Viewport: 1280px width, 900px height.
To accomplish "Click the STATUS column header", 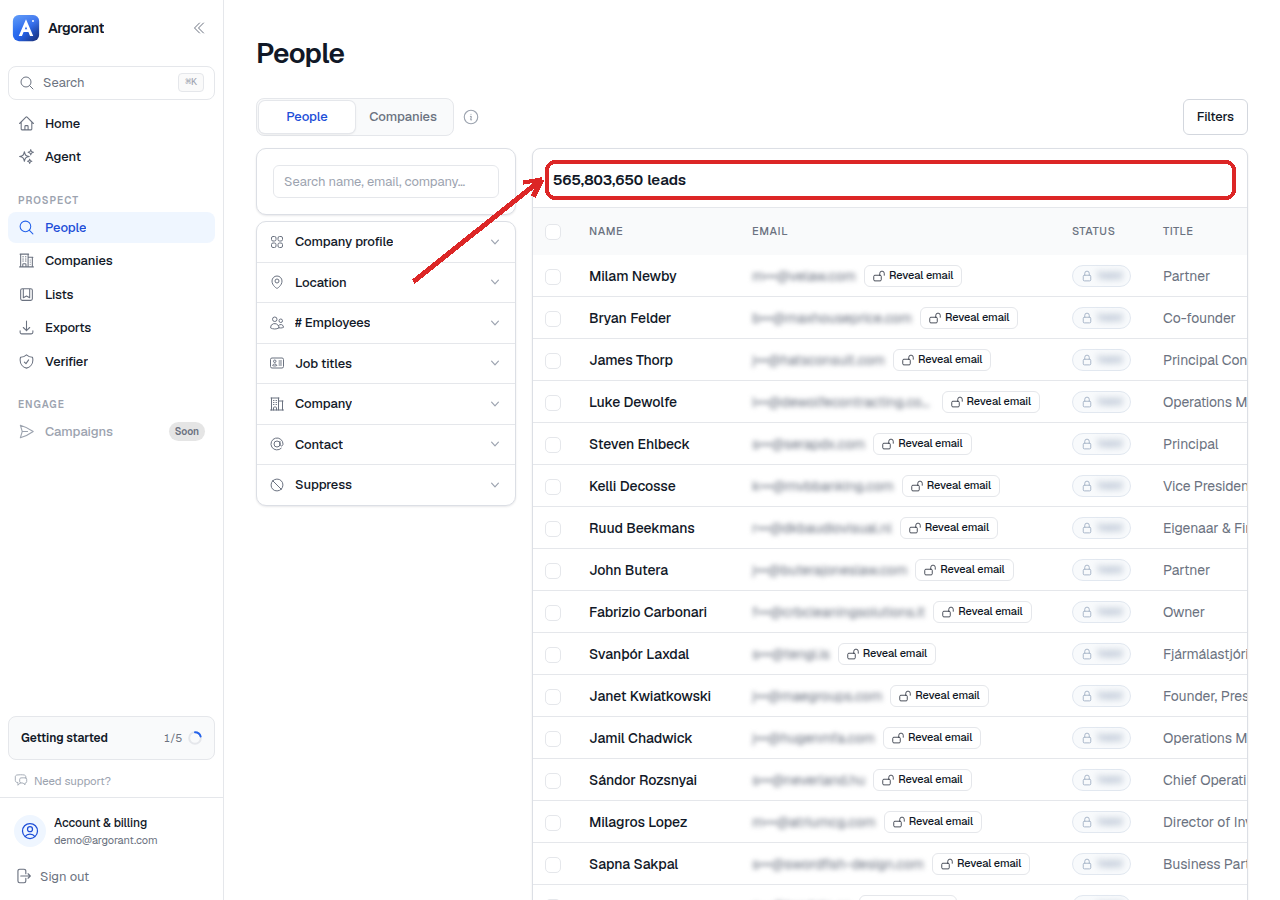I will (x=1093, y=232).
